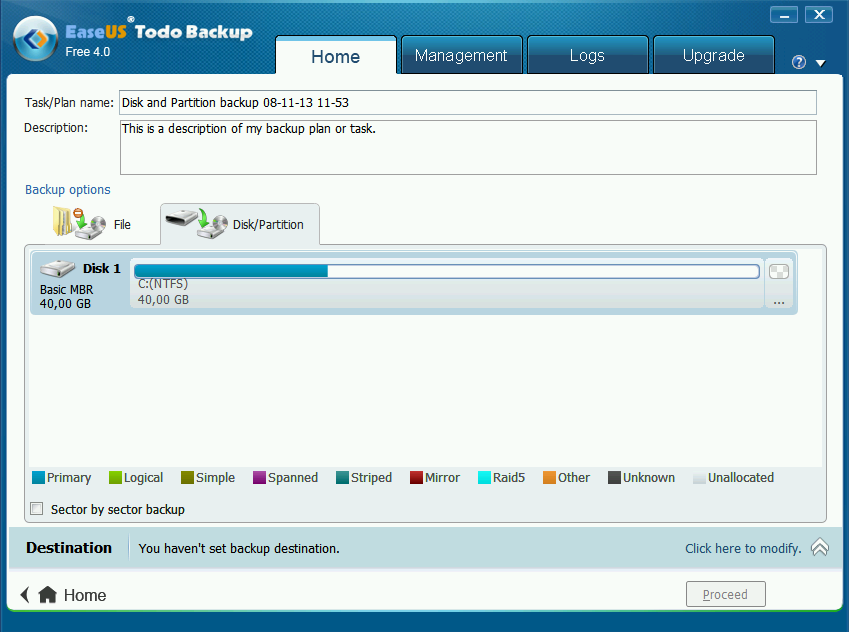Open the help question mark icon
849x632 pixels.
click(x=799, y=62)
